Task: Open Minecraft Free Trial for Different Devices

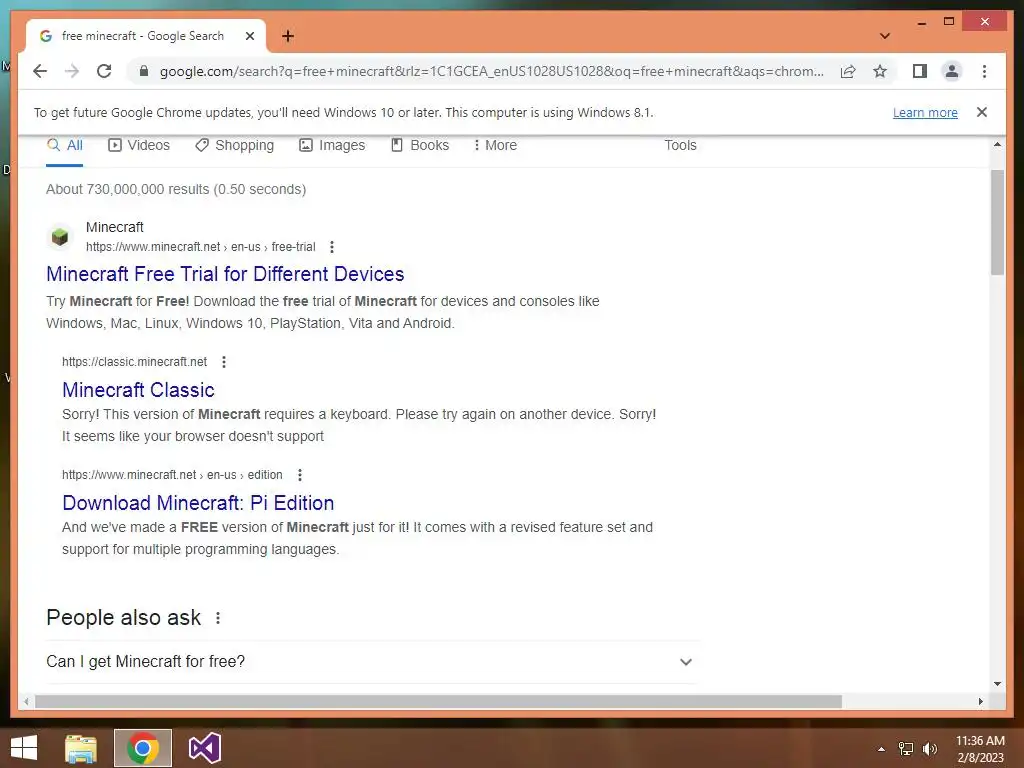Action: click(x=225, y=274)
